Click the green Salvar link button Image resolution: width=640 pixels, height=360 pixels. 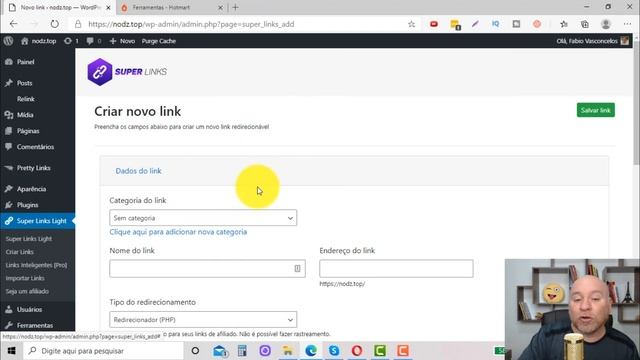(x=596, y=110)
